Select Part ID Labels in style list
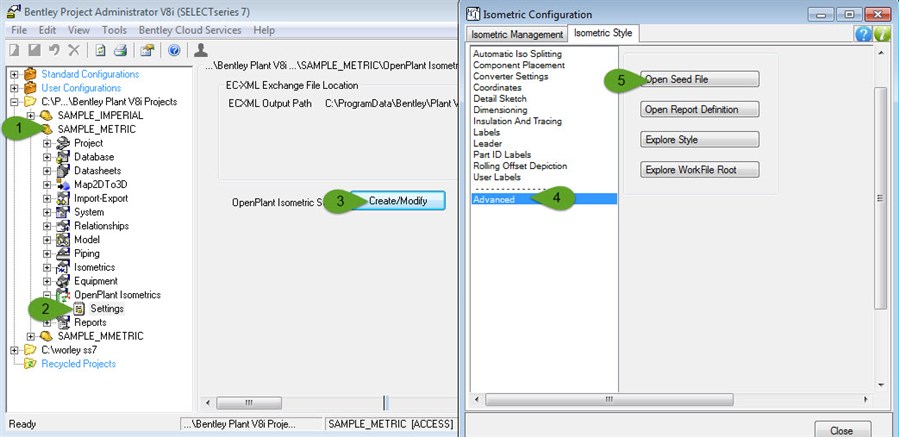 (x=502, y=155)
